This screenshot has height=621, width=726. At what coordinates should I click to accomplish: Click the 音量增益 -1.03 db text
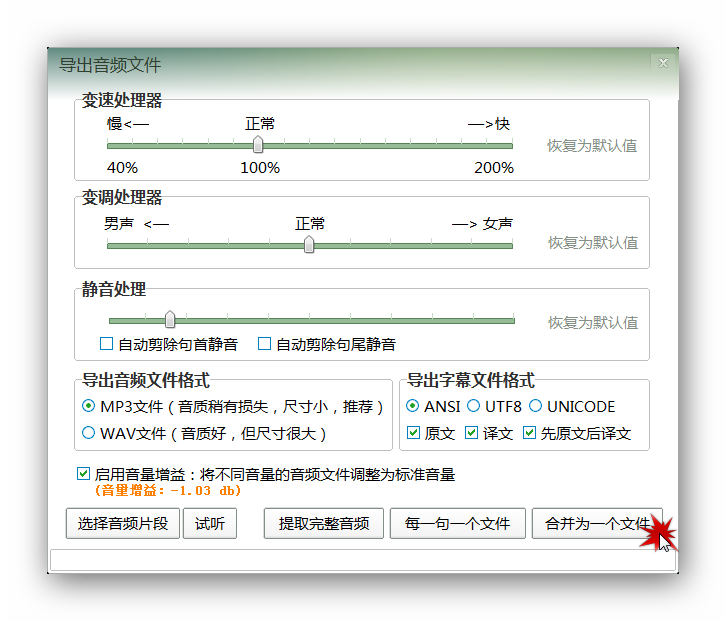point(168,490)
